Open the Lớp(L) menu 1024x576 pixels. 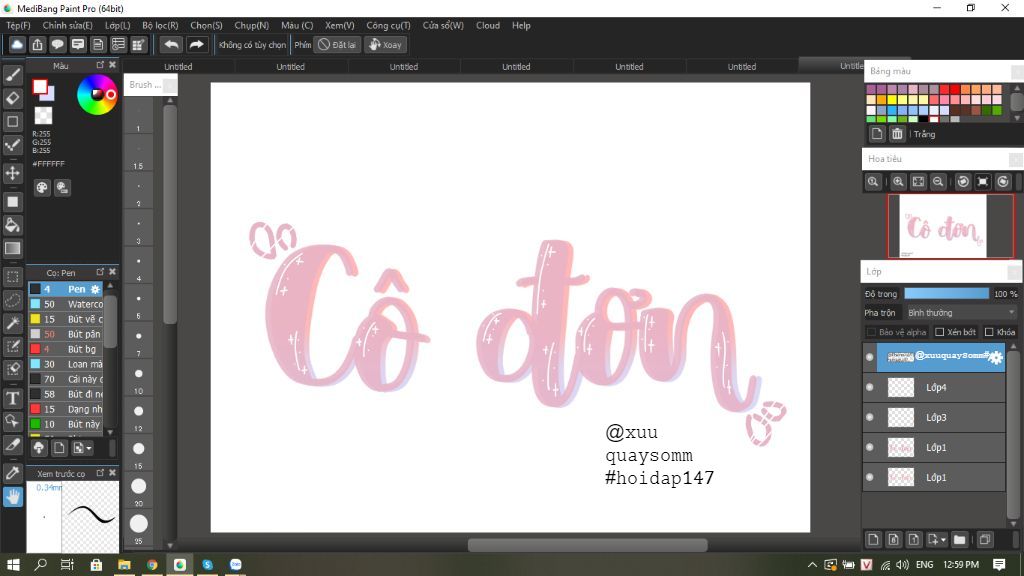tap(118, 25)
